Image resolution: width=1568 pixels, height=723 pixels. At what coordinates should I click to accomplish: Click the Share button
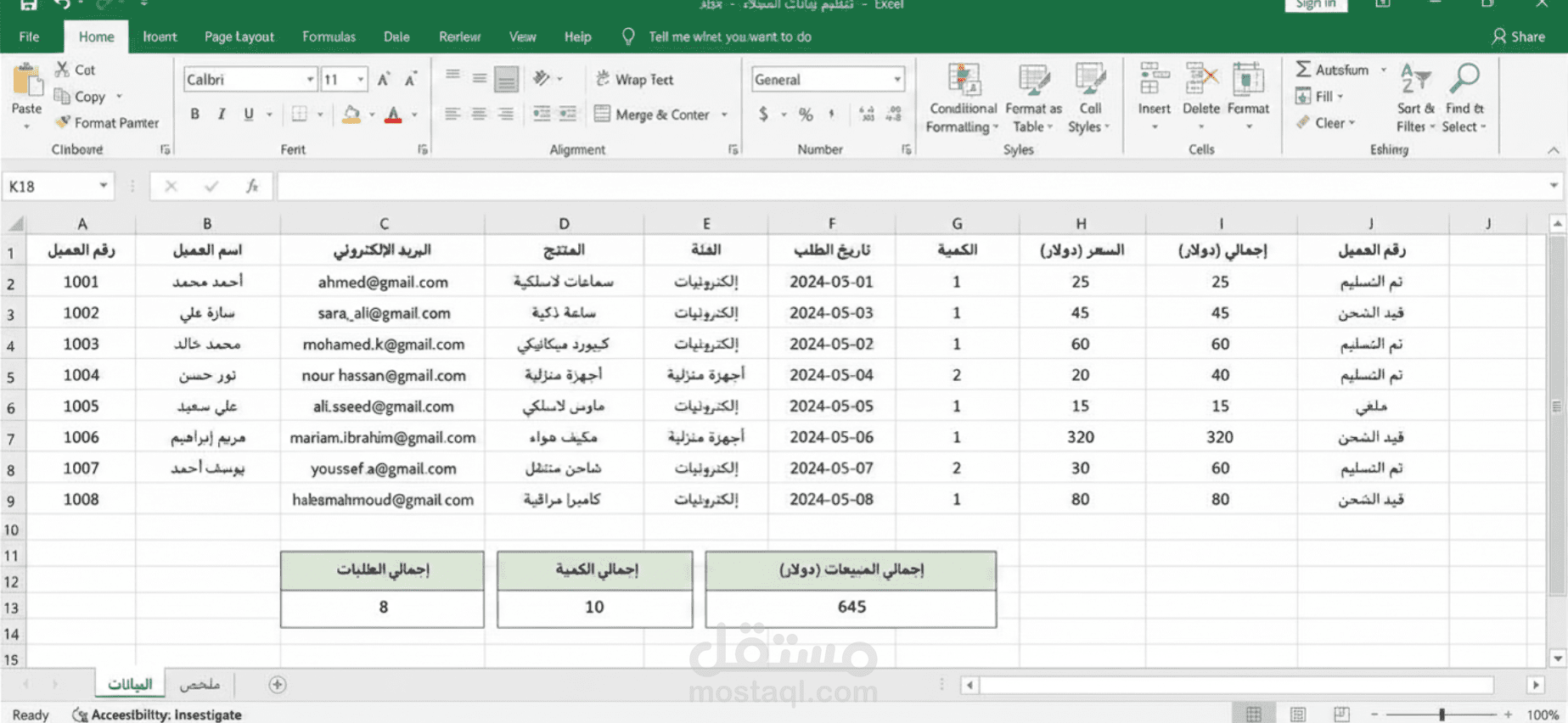pos(1518,36)
